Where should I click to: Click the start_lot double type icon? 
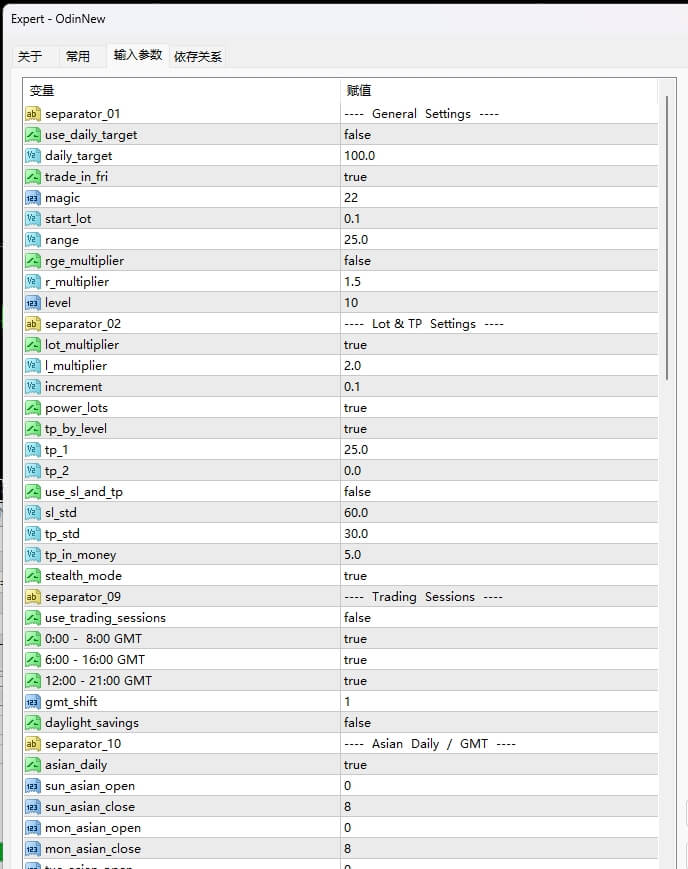click(32, 219)
